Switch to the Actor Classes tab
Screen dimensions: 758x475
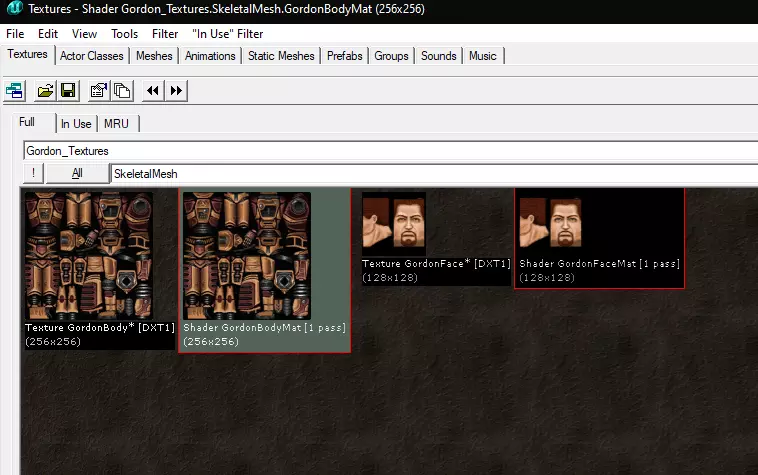coord(91,56)
